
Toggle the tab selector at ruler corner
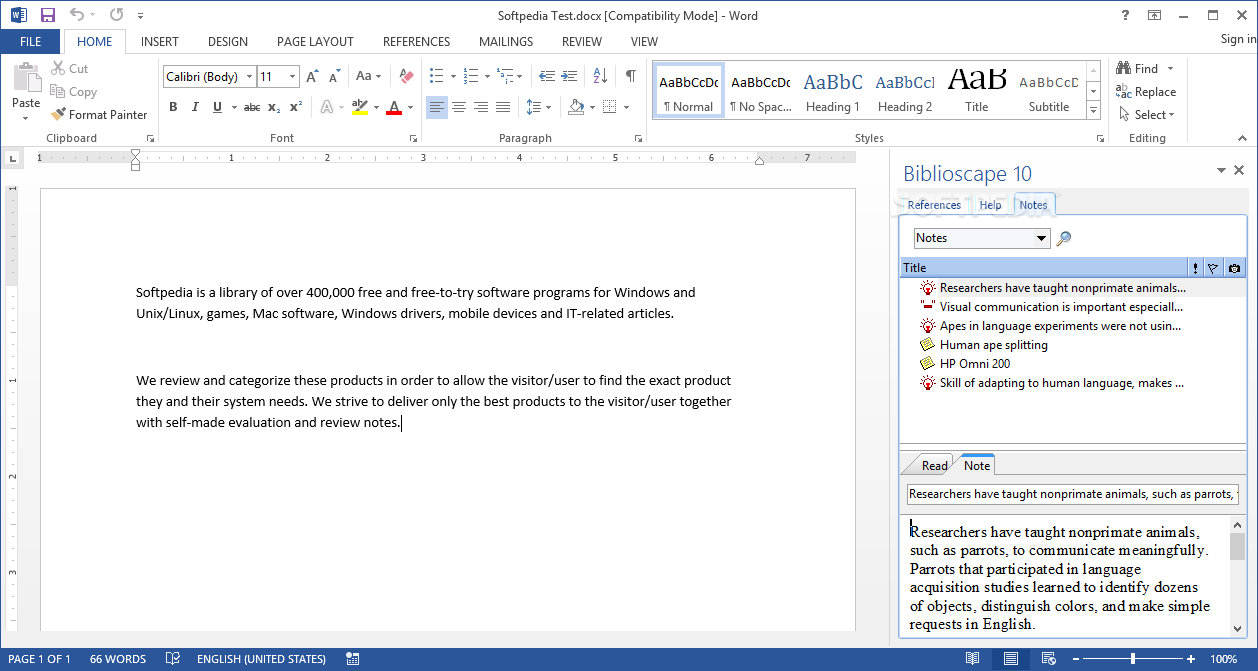(x=12, y=157)
